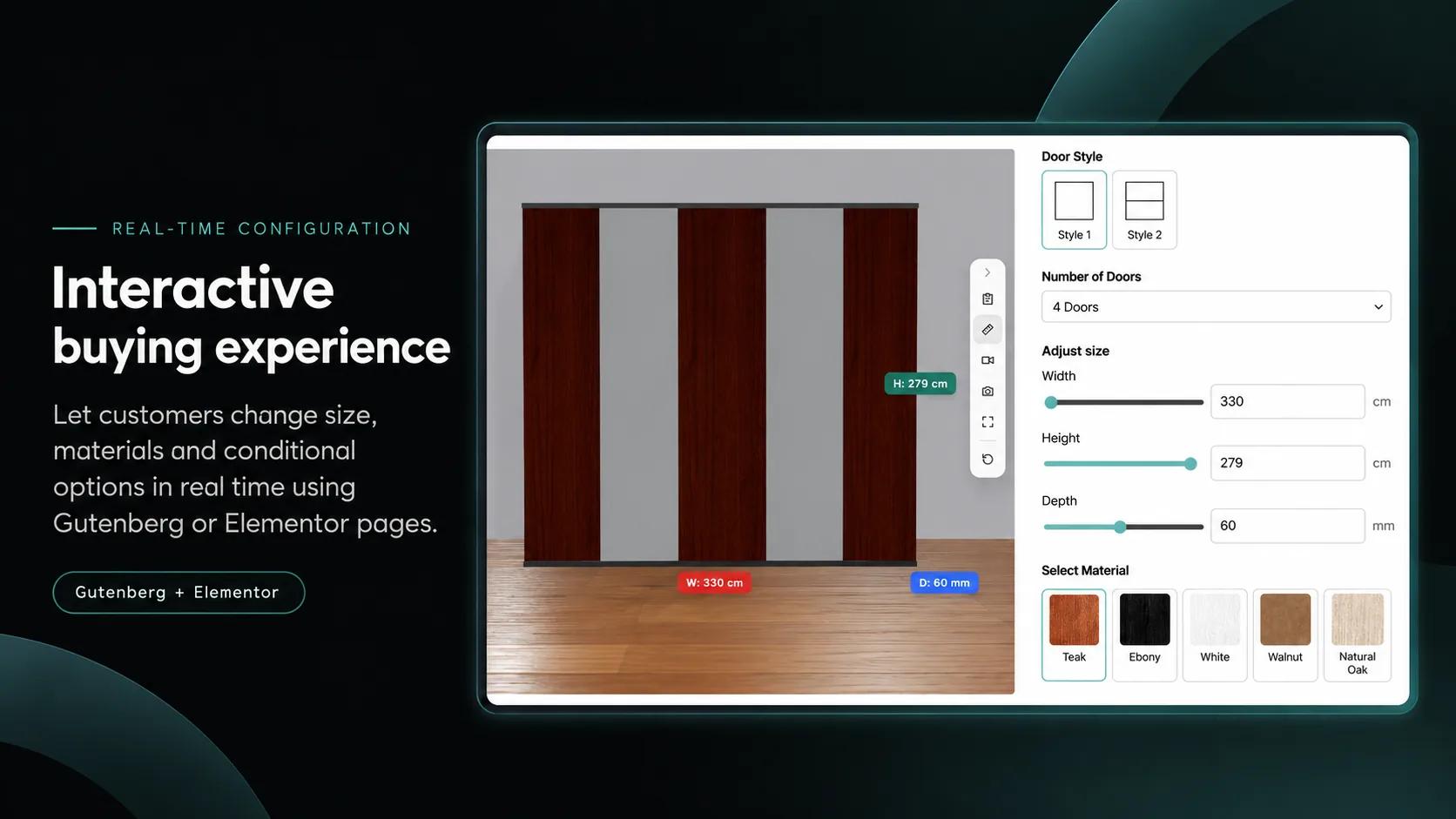Viewport: 1456px width, 819px height.
Task: Click the clipboard summary icon in viewer toolbar
Action: (988, 299)
